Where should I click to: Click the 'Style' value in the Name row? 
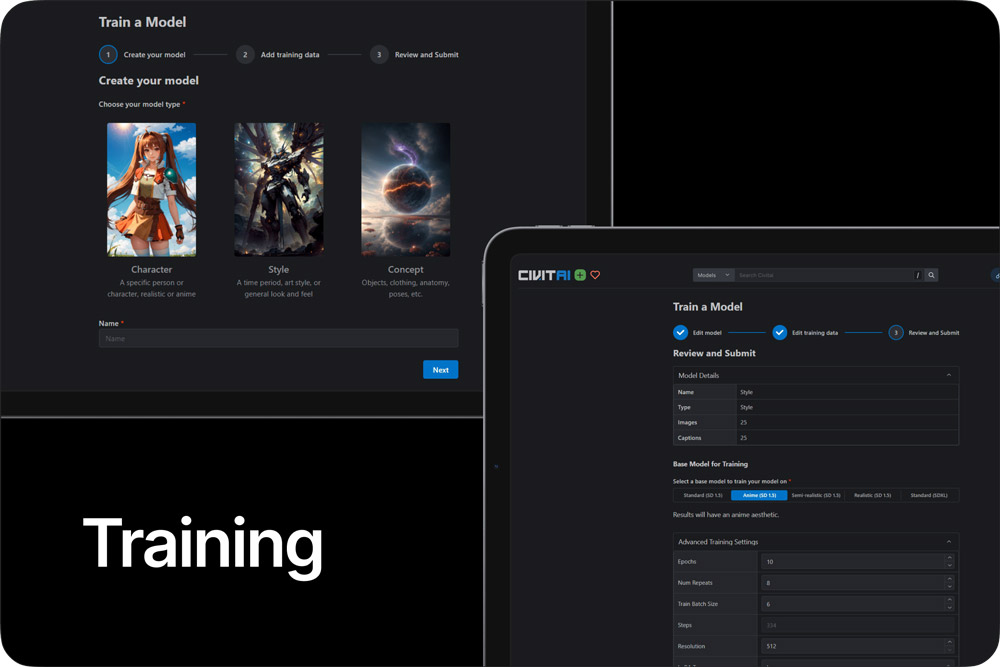[746, 392]
